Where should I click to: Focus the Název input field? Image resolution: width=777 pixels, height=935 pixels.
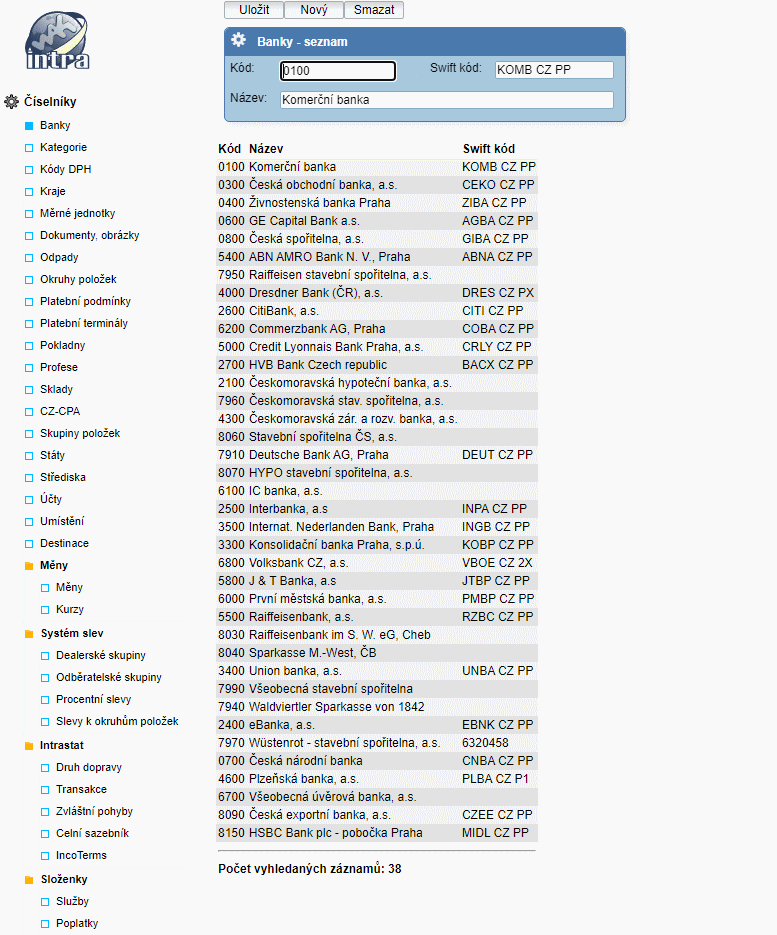tap(447, 100)
